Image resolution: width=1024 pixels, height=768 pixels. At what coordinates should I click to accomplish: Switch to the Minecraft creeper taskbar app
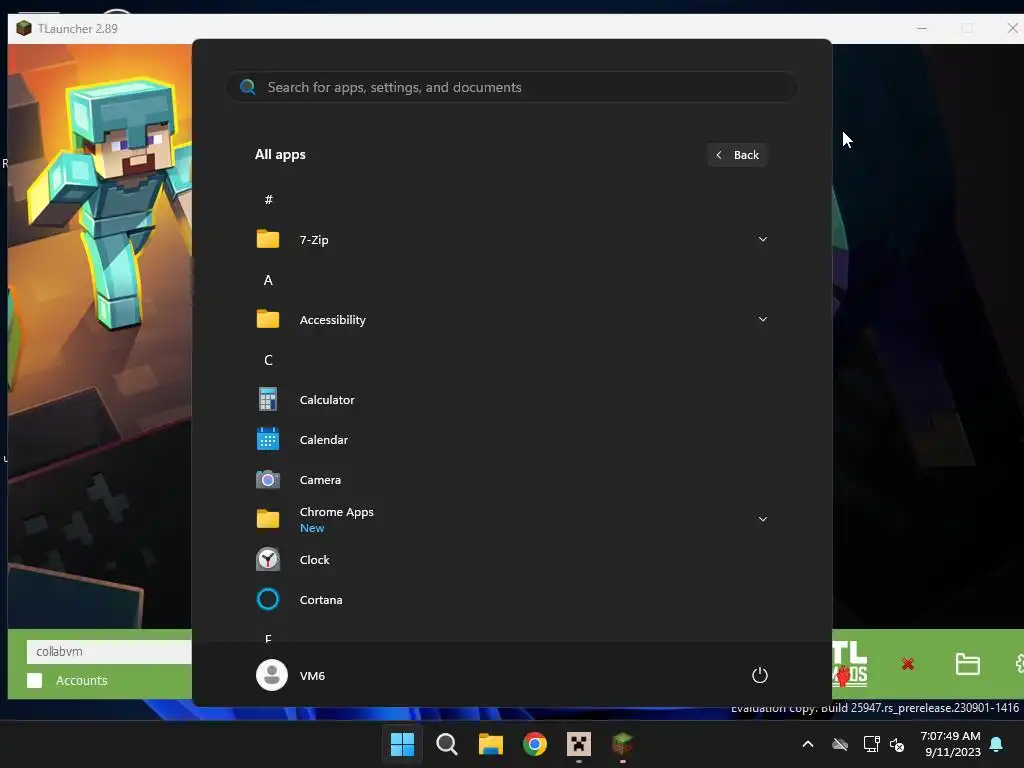[579, 744]
